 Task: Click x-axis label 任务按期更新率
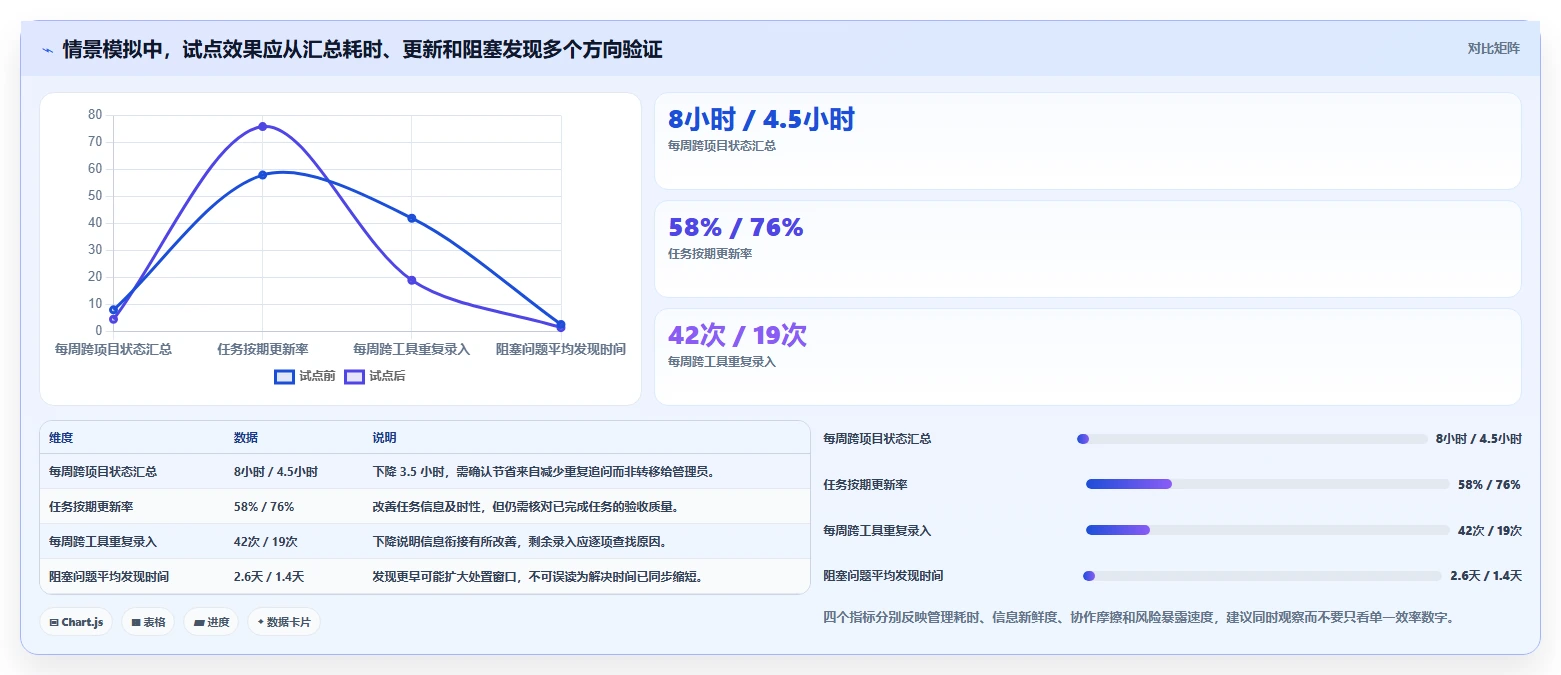tap(262, 349)
